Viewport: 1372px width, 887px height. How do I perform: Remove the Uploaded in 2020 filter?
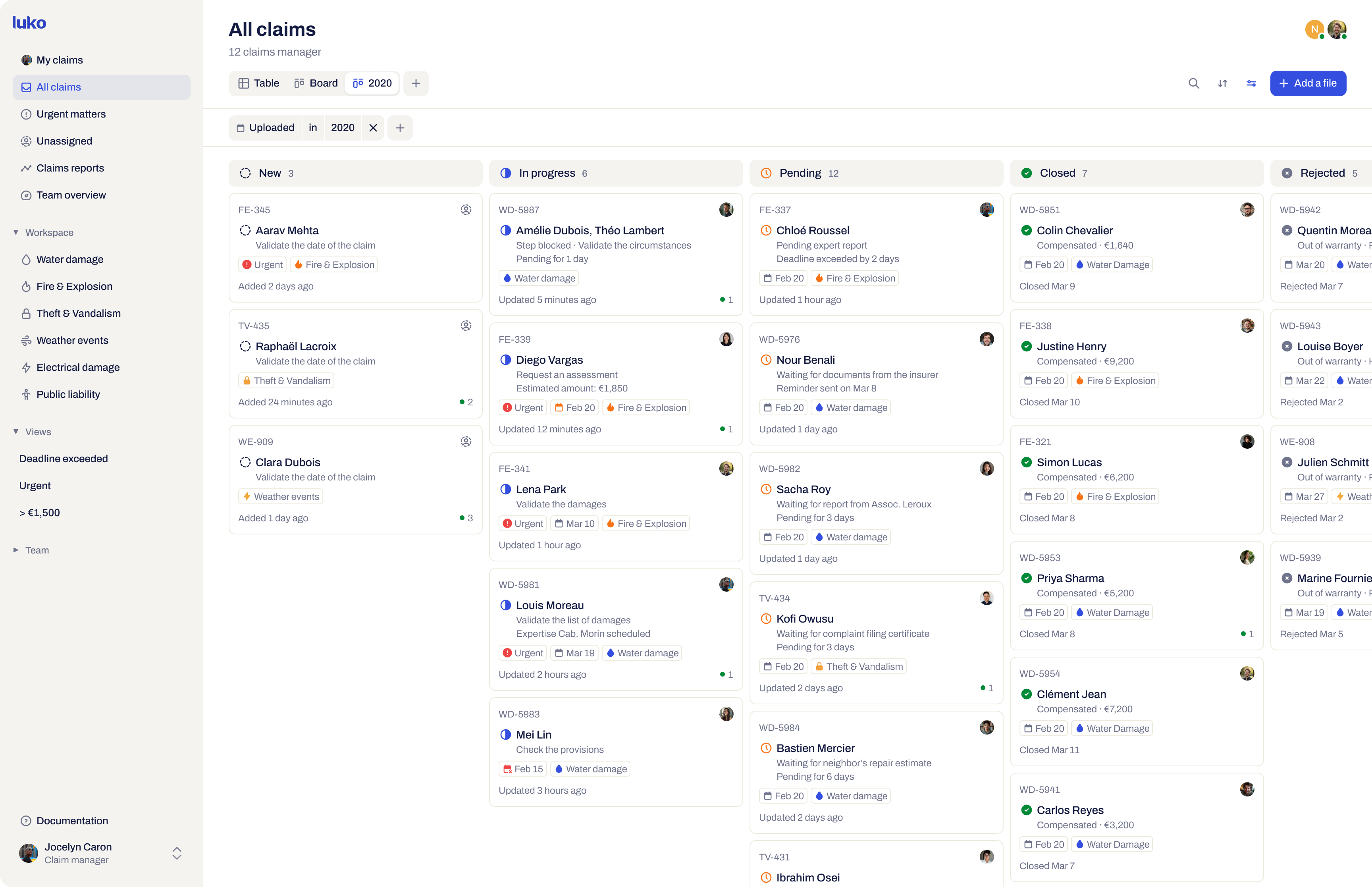373,128
